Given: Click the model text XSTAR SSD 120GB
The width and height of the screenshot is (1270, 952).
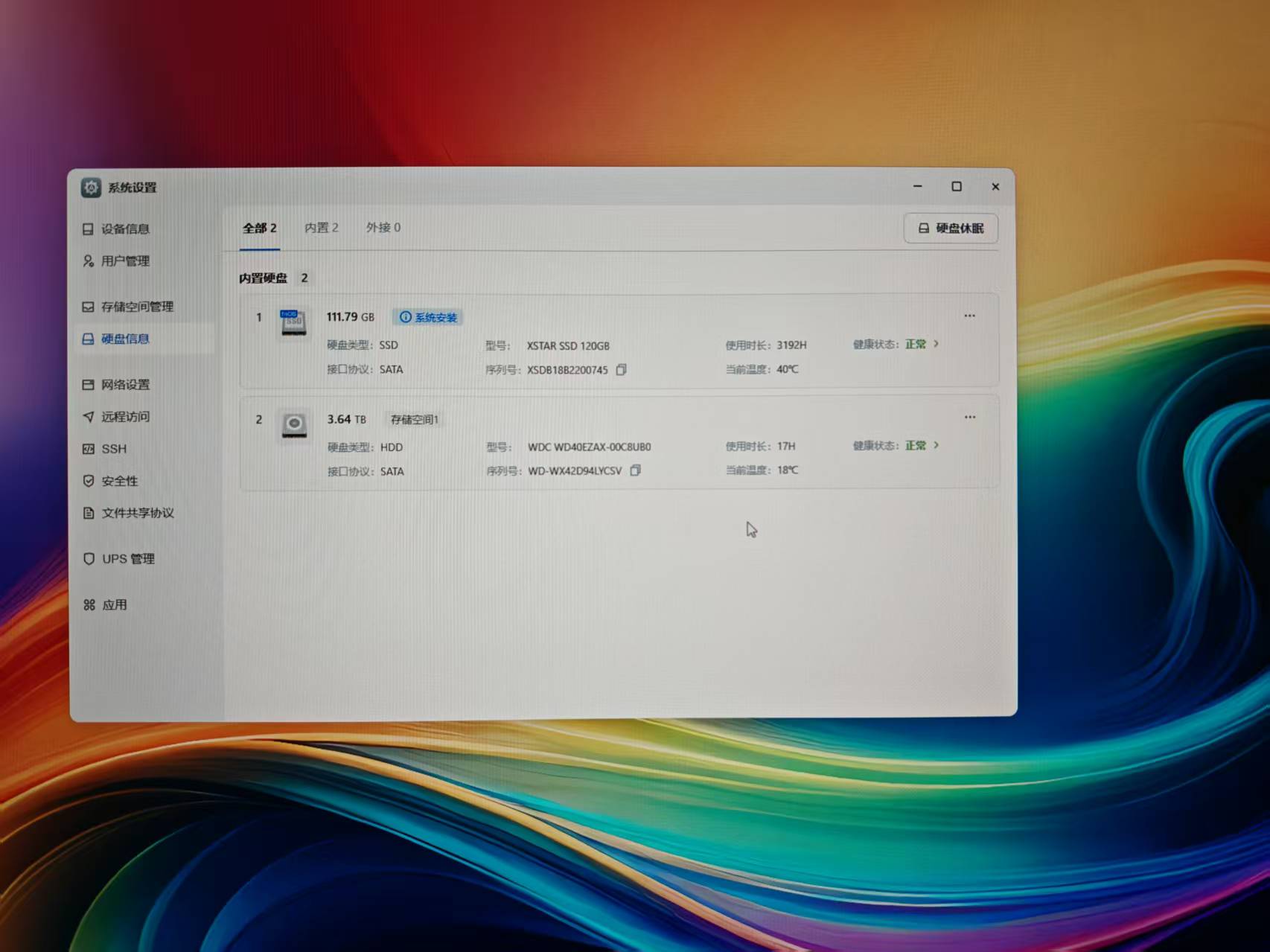Looking at the screenshot, I should [568, 346].
